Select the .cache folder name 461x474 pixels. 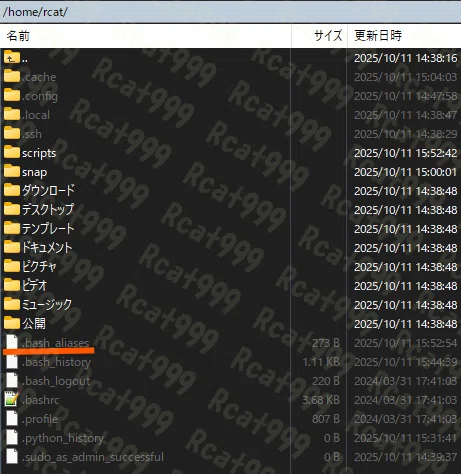tap(39, 77)
